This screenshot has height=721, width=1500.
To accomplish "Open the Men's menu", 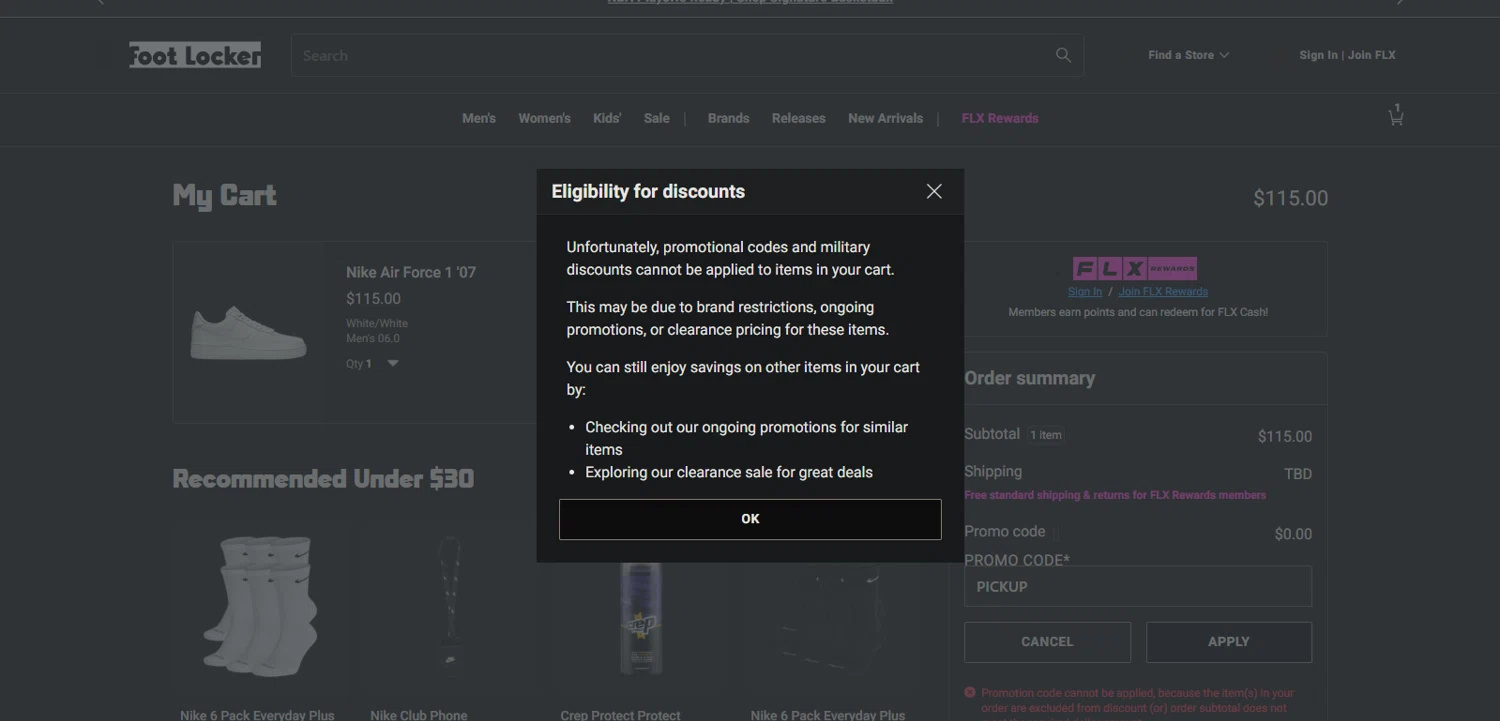I will tap(478, 118).
